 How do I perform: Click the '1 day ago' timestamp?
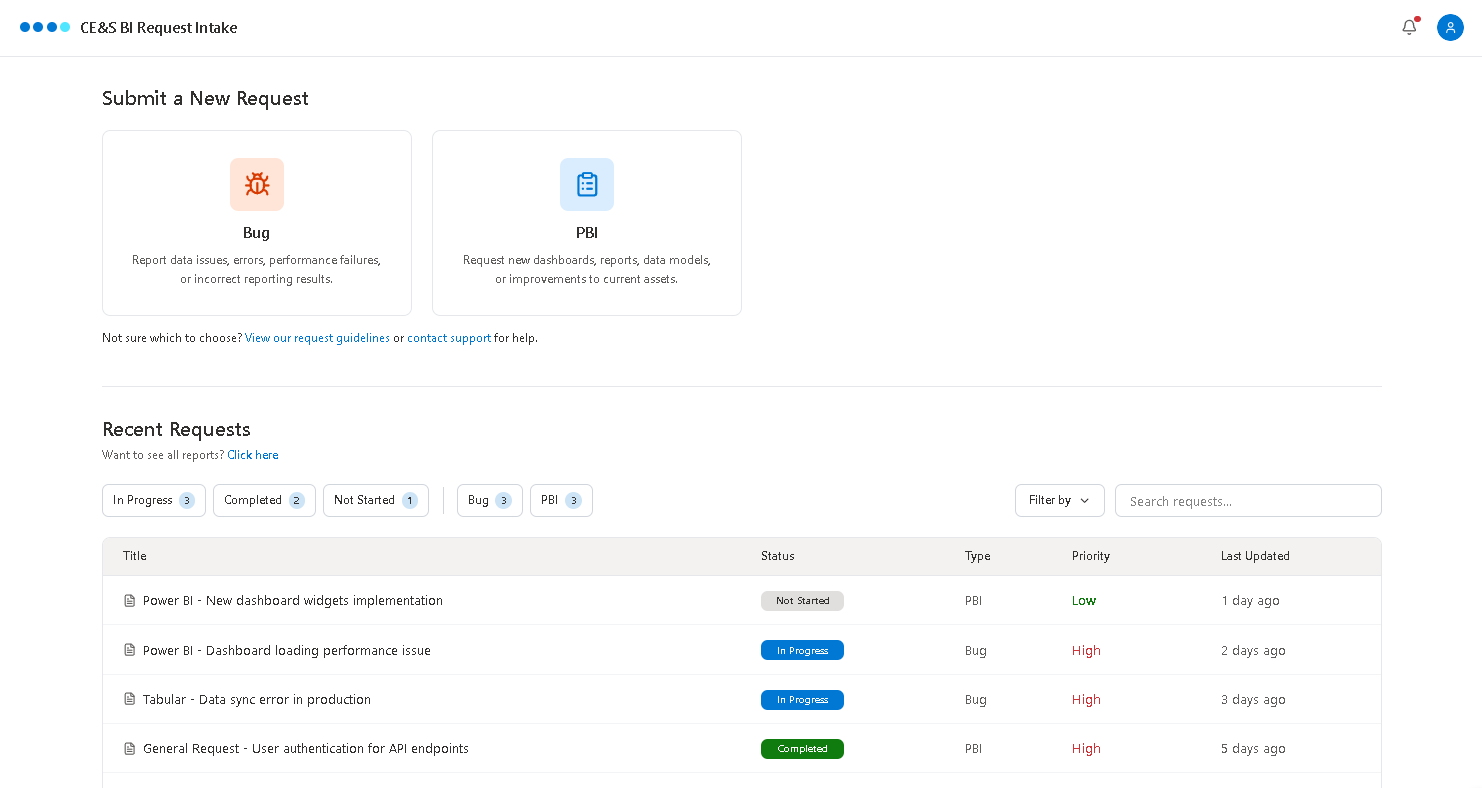(x=1250, y=601)
